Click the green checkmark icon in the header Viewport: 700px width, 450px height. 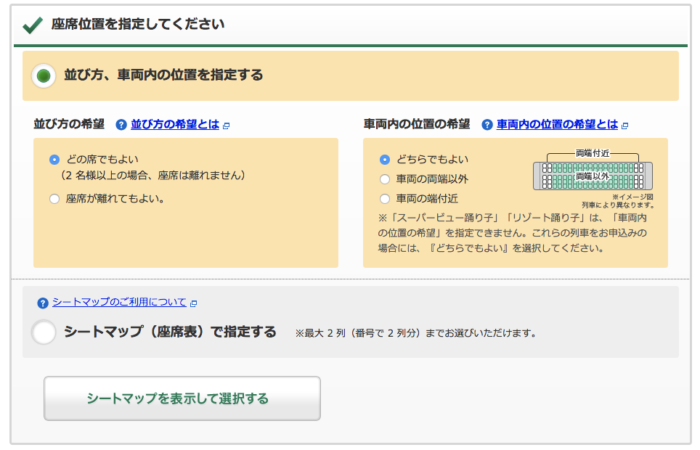[x=32, y=24]
